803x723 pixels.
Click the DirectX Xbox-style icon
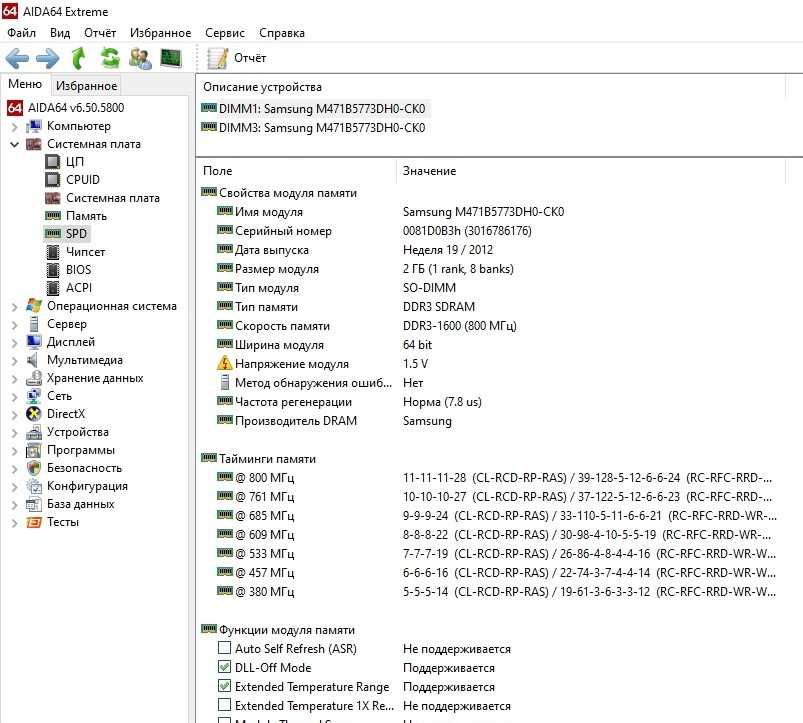point(34,414)
